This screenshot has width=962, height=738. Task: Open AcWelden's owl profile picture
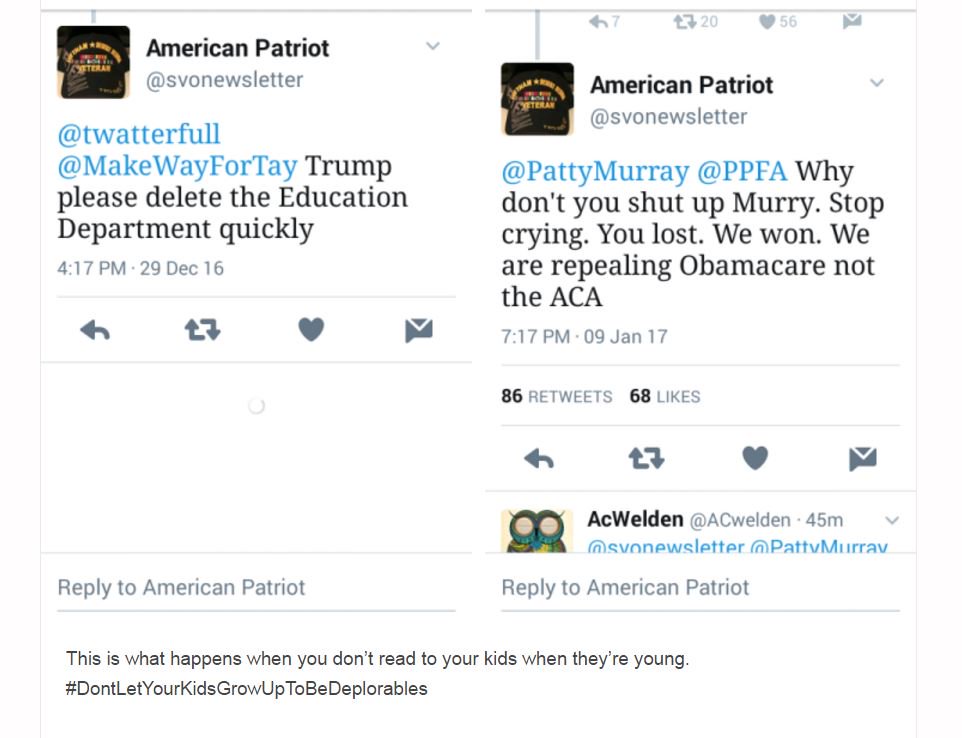(537, 531)
